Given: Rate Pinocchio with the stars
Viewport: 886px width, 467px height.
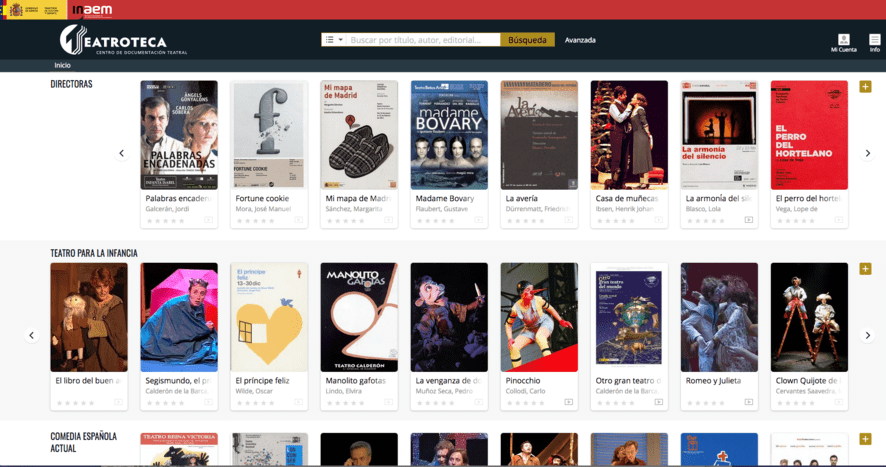Looking at the screenshot, I should click(x=525, y=403).
